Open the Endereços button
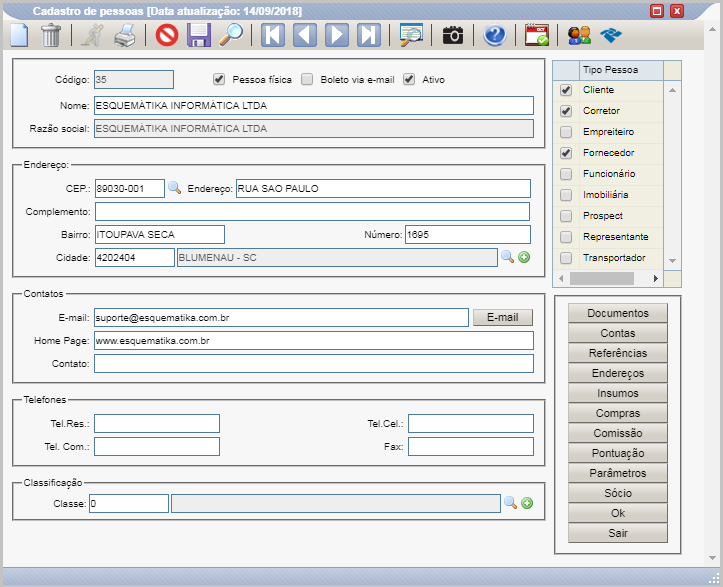 618,373
